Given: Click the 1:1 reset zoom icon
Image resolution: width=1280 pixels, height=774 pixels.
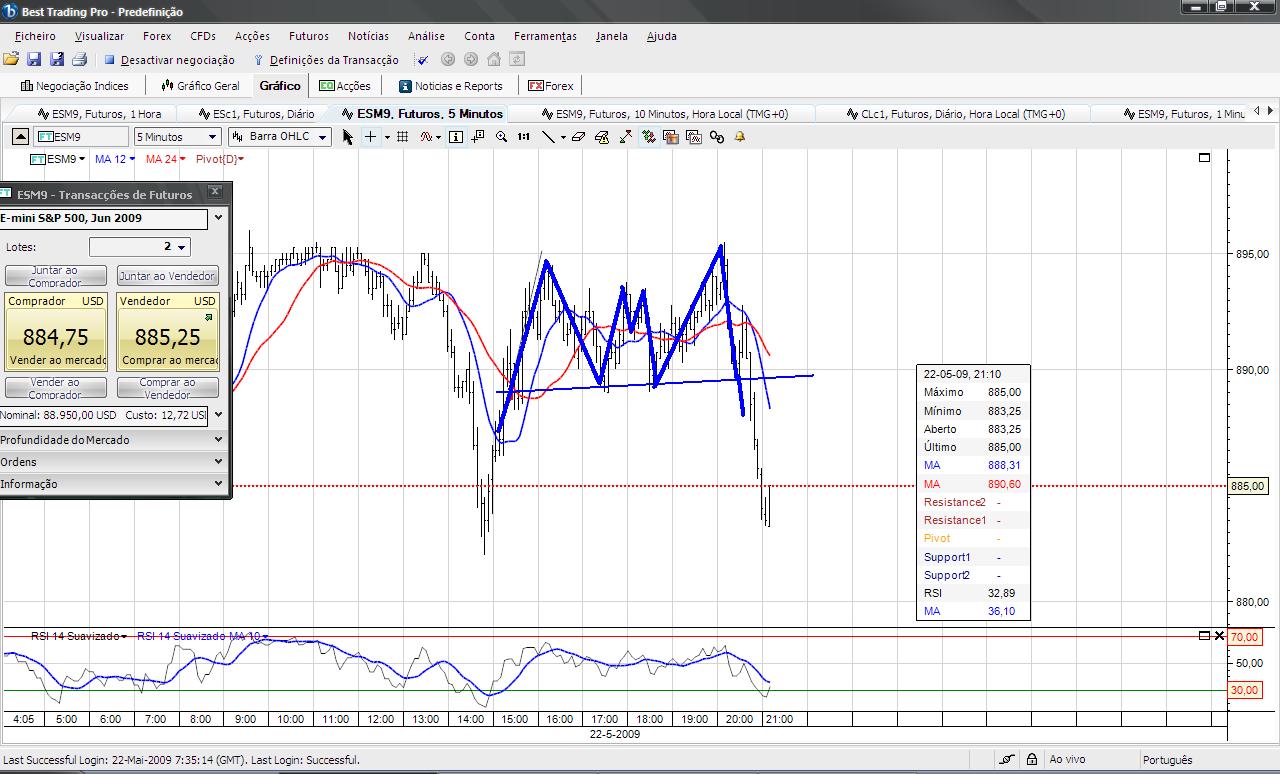Looking at the screenshot, I should (x=523, y=137).
